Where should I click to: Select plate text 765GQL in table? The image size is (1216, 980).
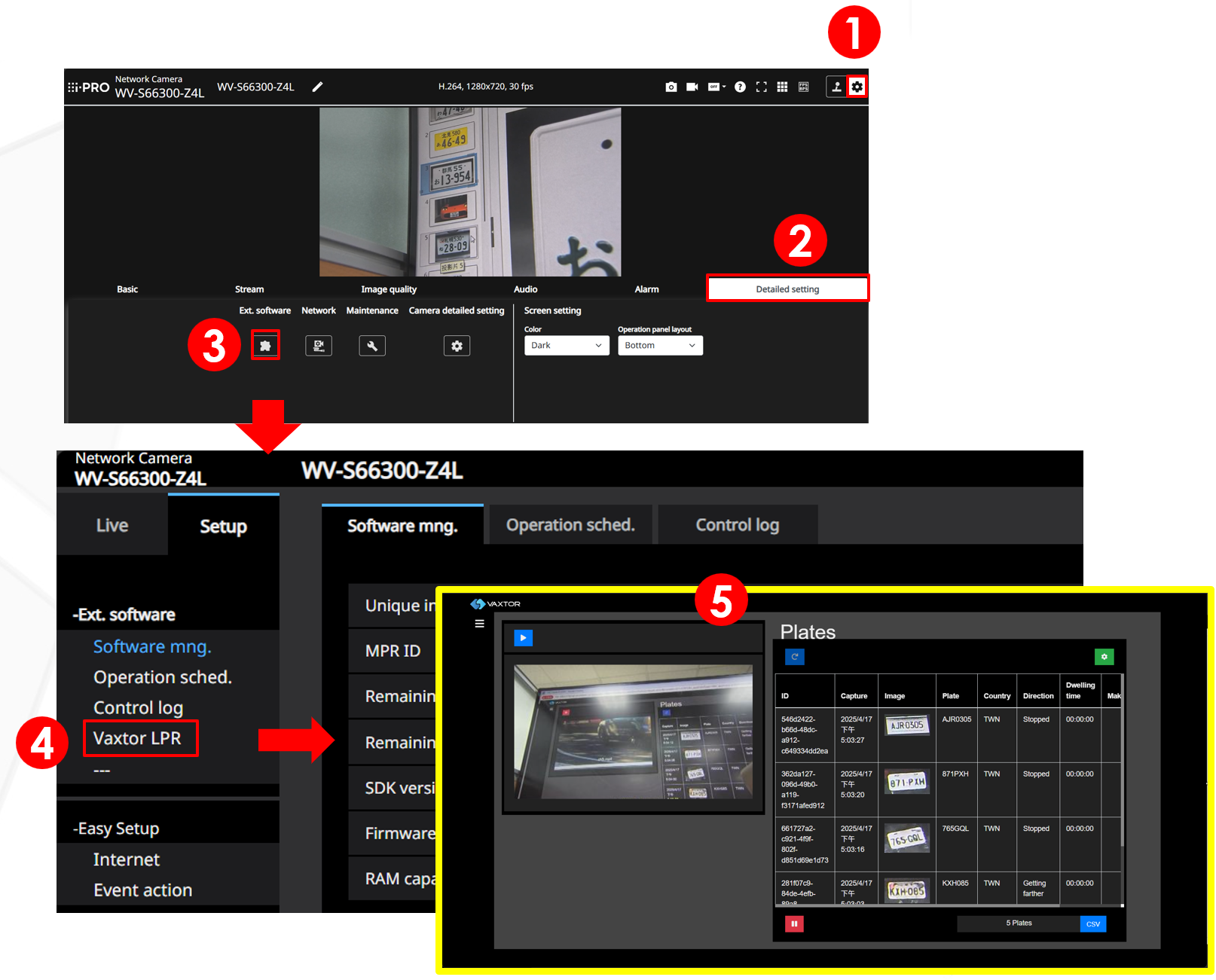pos(955,829)
